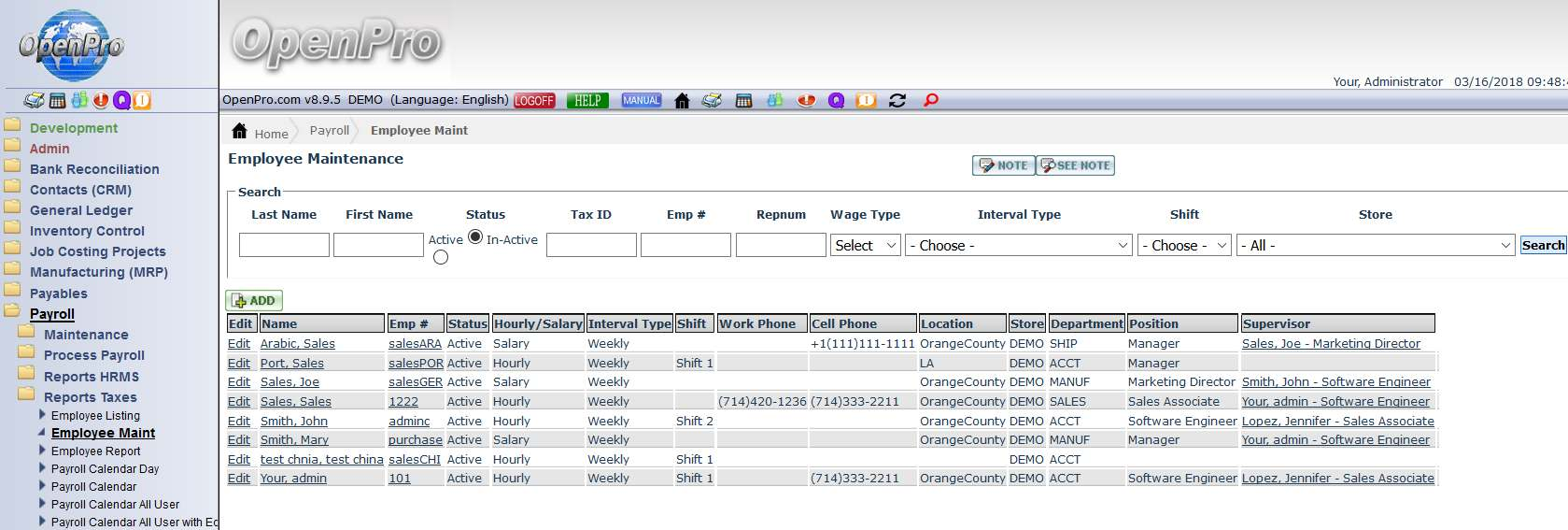Click the refresh arrows icon in top toolbar
1568x530 pixels.
897,101
